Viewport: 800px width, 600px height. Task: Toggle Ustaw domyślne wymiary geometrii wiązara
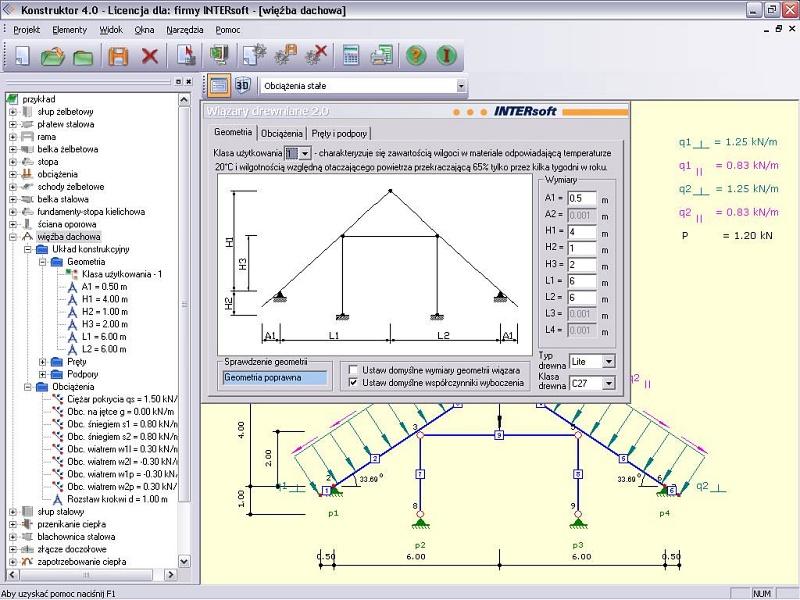click(353, 370)
